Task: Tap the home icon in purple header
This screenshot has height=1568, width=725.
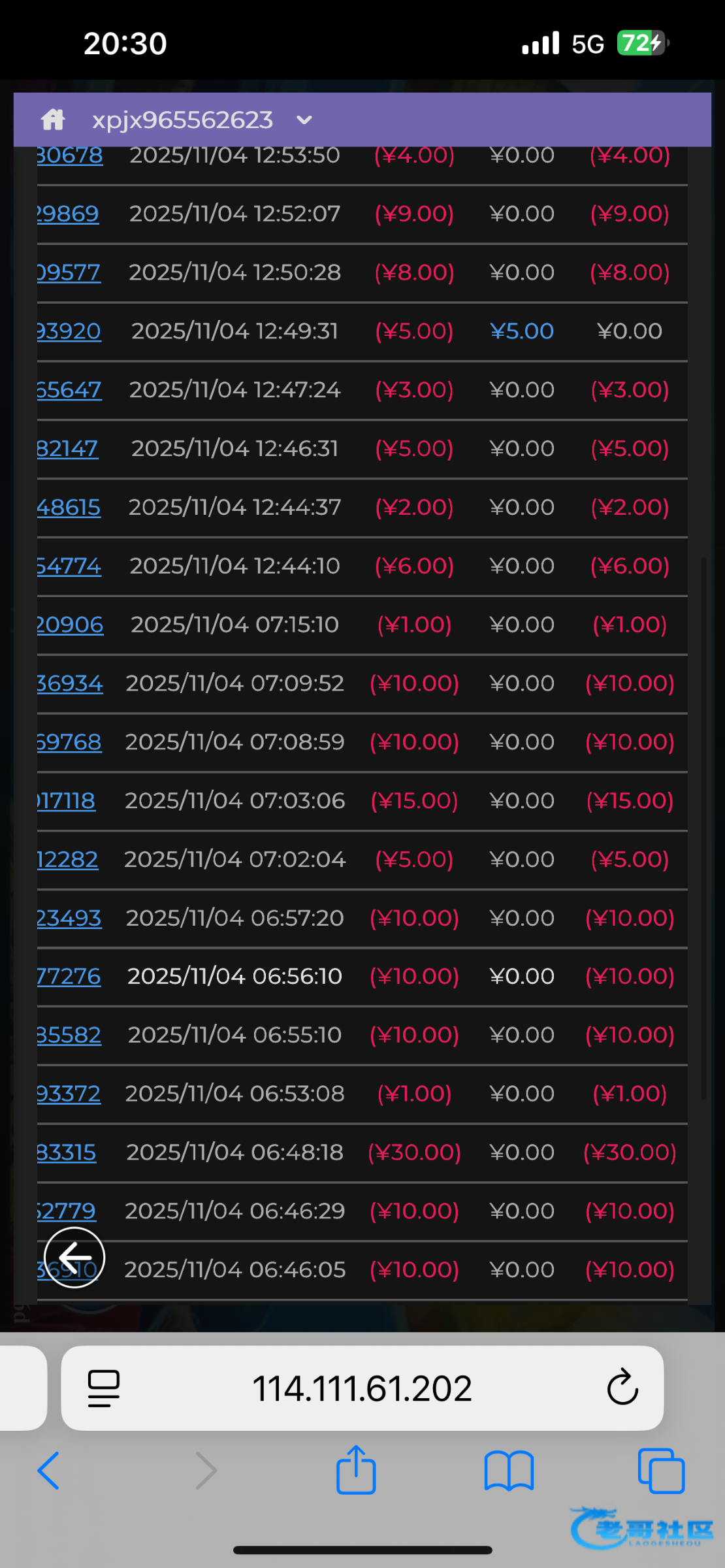Action: click(53, 120)
